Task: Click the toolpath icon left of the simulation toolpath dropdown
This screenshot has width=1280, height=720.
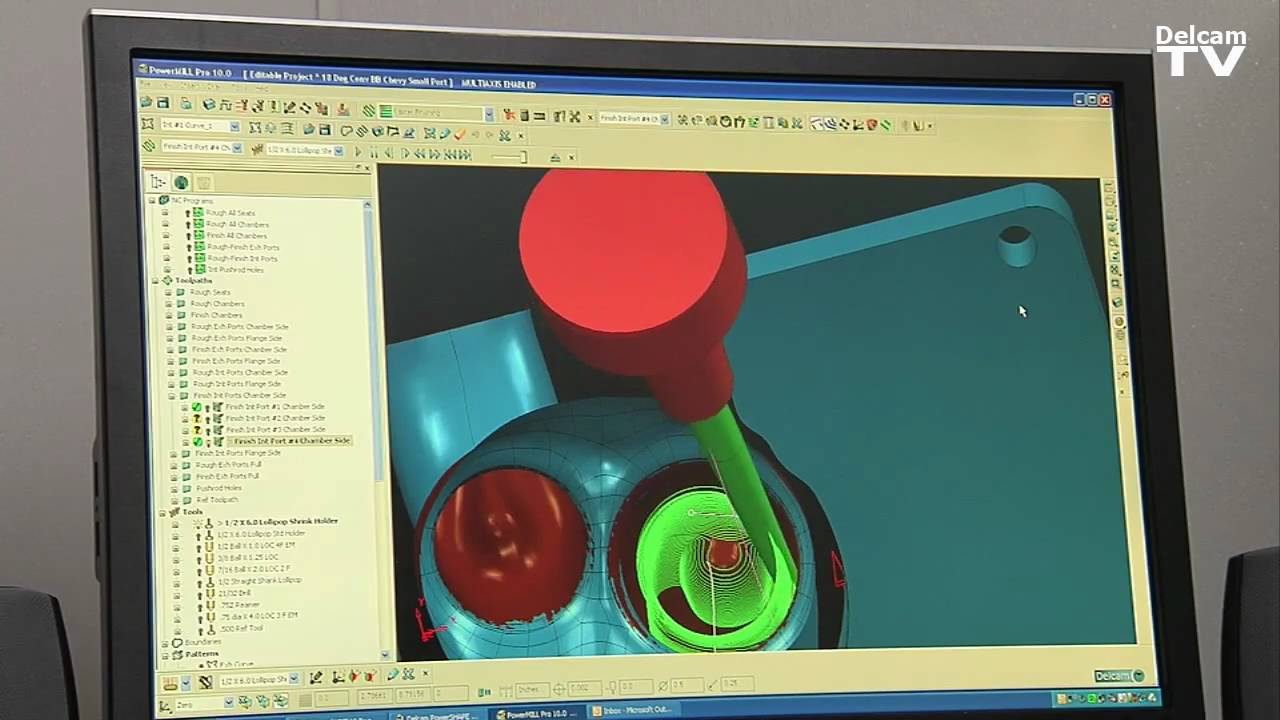Action: click(148, 146)
